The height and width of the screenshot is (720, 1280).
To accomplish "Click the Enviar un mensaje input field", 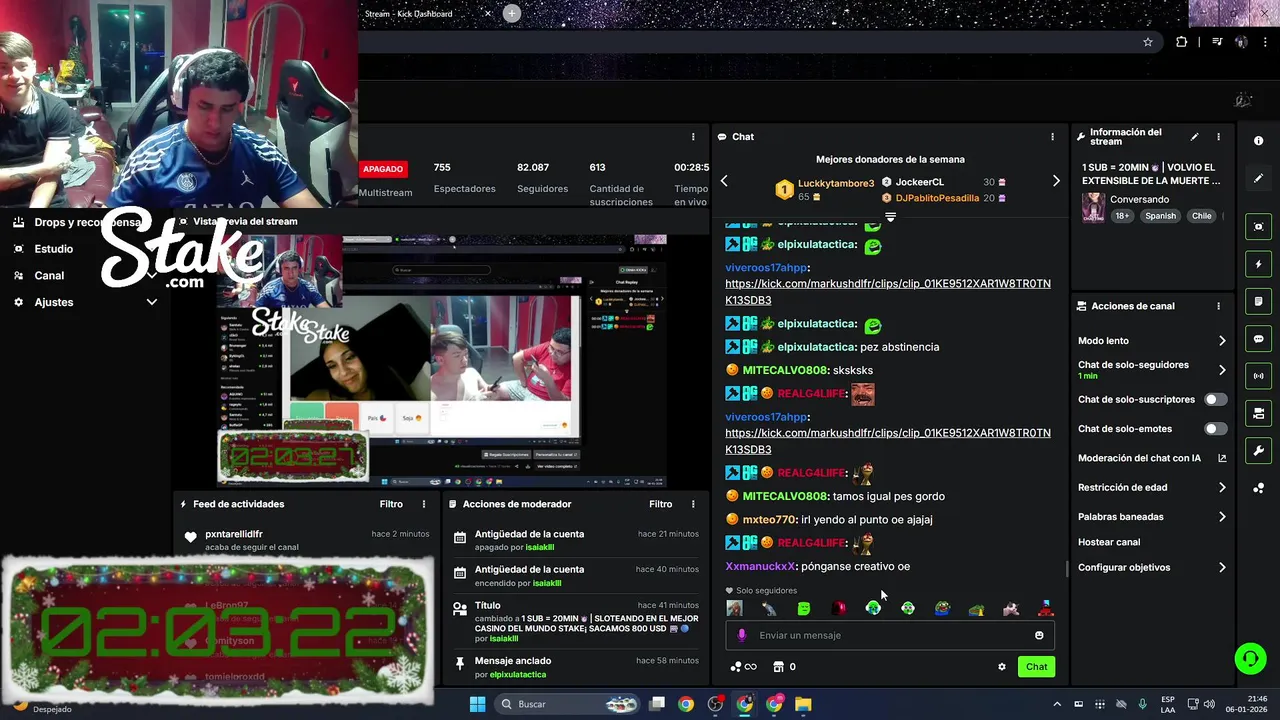I will [x=890, y=635].
